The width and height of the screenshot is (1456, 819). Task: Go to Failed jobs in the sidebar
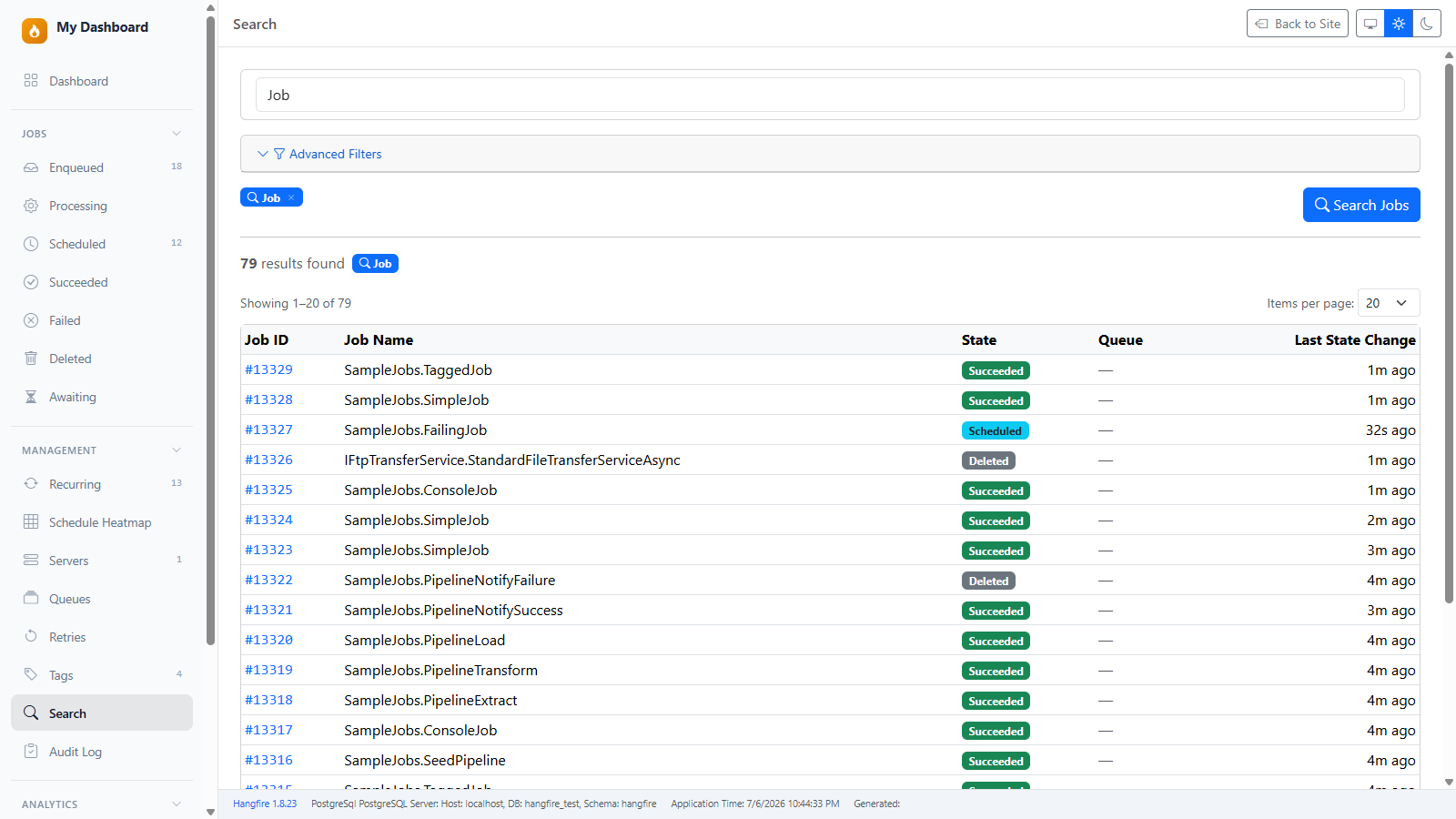pos(102,320)
